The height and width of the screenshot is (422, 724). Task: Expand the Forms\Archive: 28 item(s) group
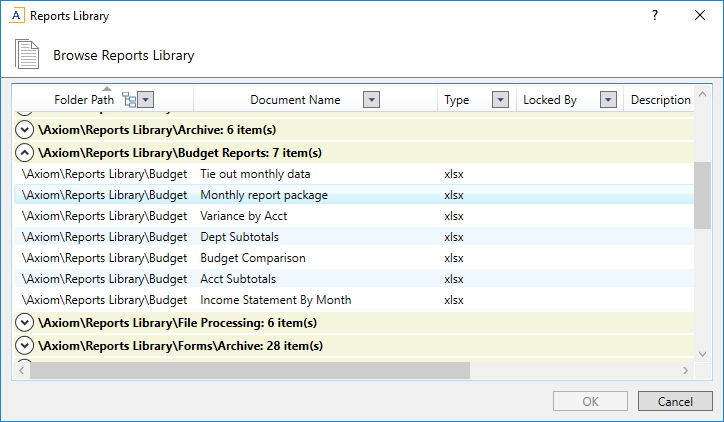click(x=24, y=346)
